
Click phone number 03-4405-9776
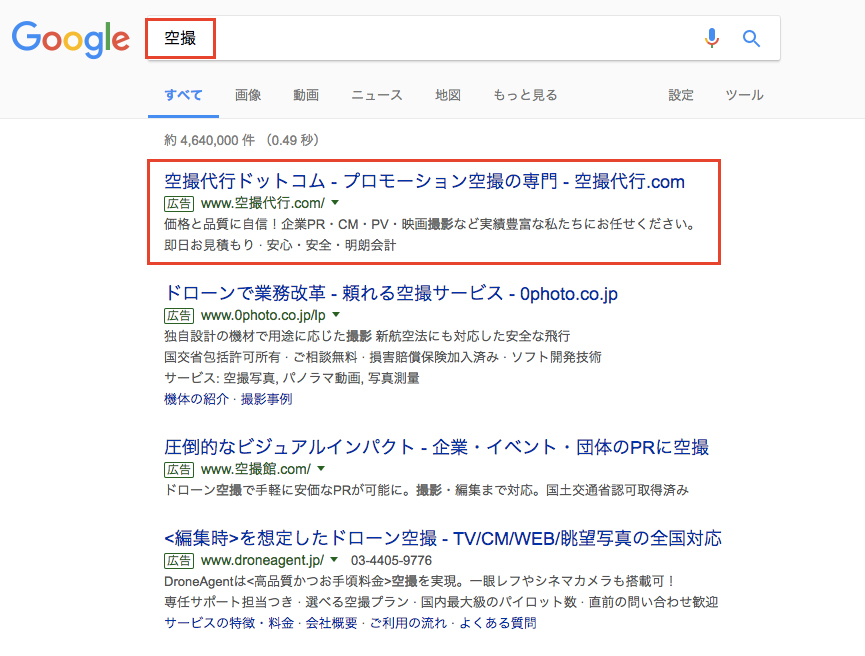[391, 561]
